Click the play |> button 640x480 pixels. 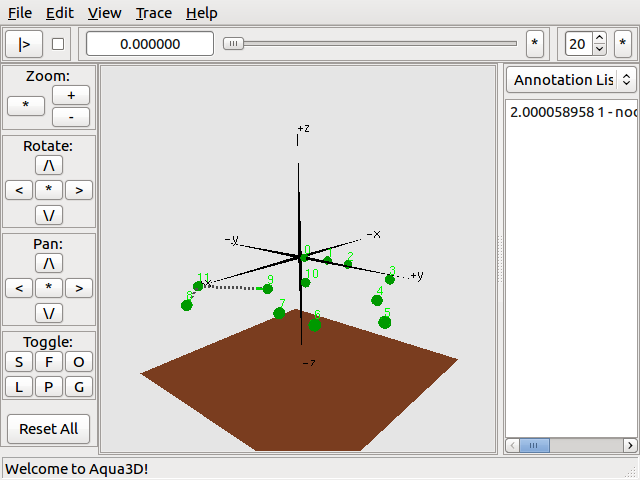24,44
